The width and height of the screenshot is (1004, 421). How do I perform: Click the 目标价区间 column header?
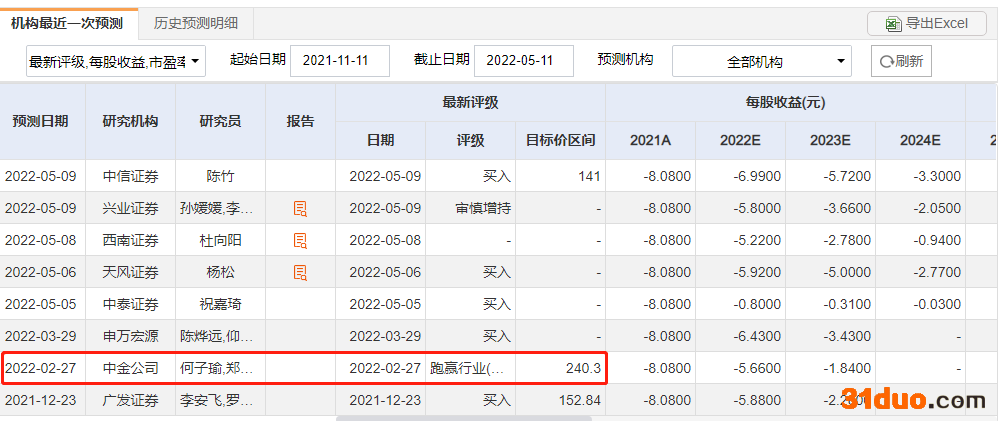point(560,141)
